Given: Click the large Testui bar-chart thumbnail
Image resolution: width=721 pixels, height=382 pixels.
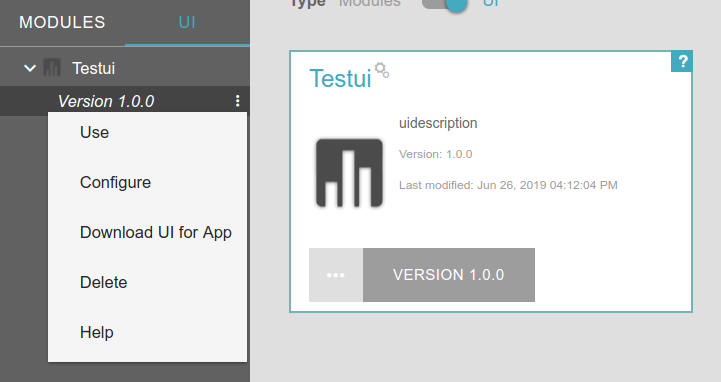Looking at the screenshot, I should [349, 173].
